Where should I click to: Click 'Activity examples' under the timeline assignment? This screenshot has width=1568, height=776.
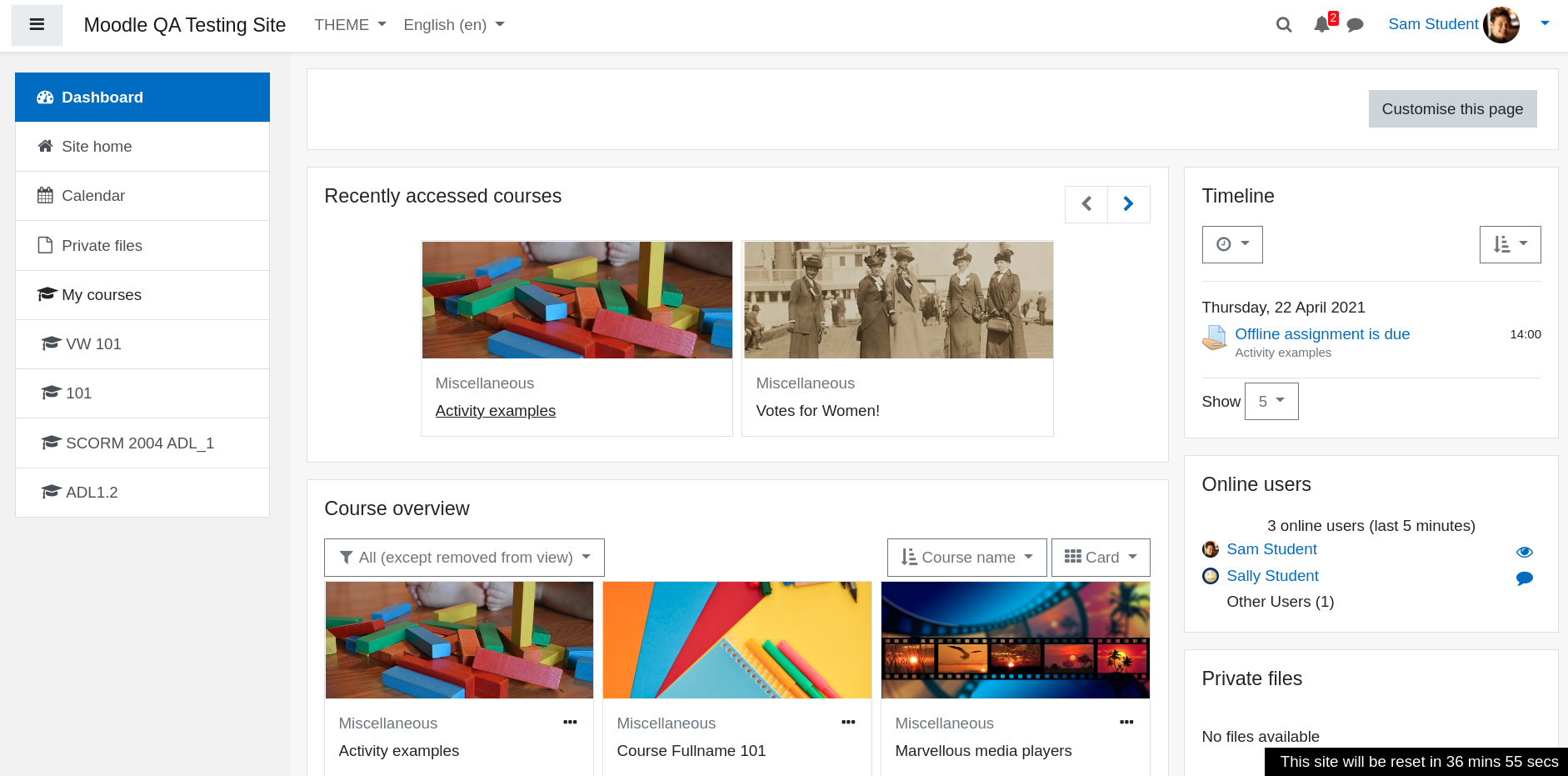tap(1283, 353)
